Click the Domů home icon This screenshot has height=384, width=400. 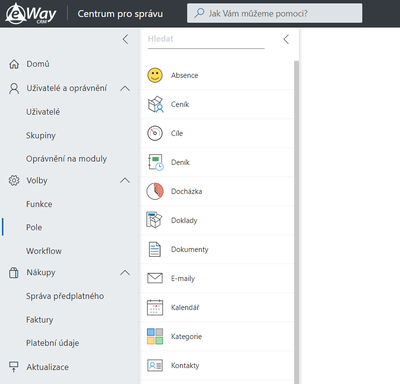click(x=14, y=64)
